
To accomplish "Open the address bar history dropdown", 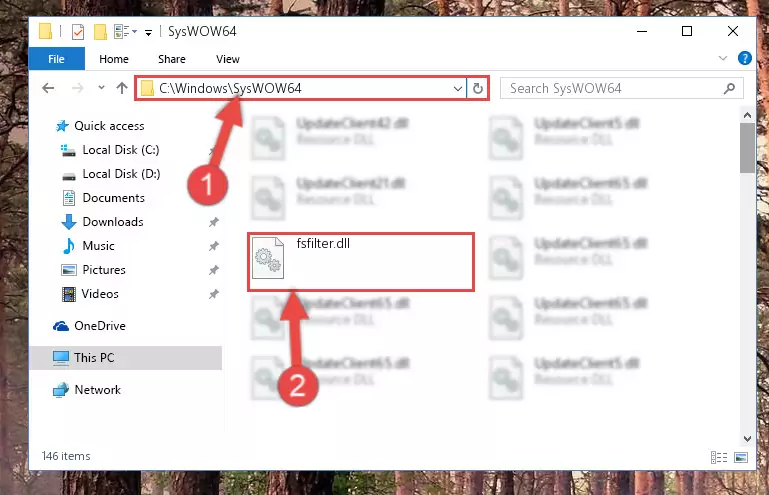I will 458,89.
